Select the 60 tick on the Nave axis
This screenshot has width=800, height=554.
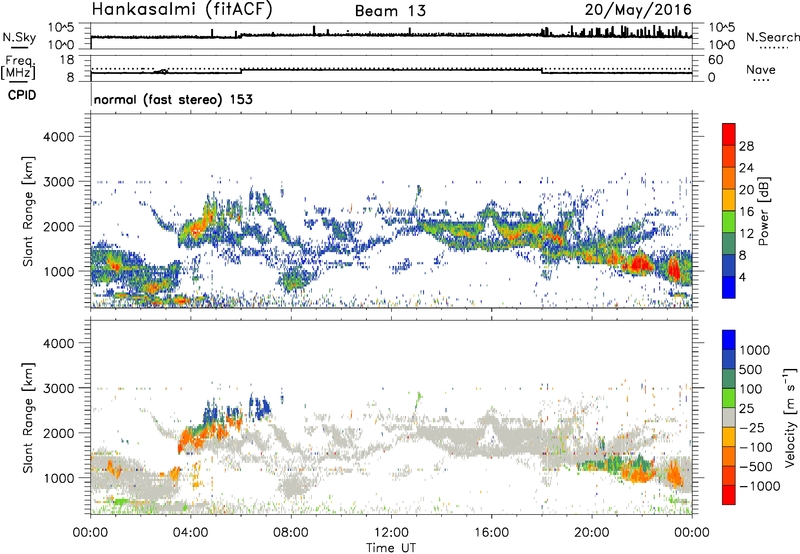pyautogui.click(x=715, y=60)
